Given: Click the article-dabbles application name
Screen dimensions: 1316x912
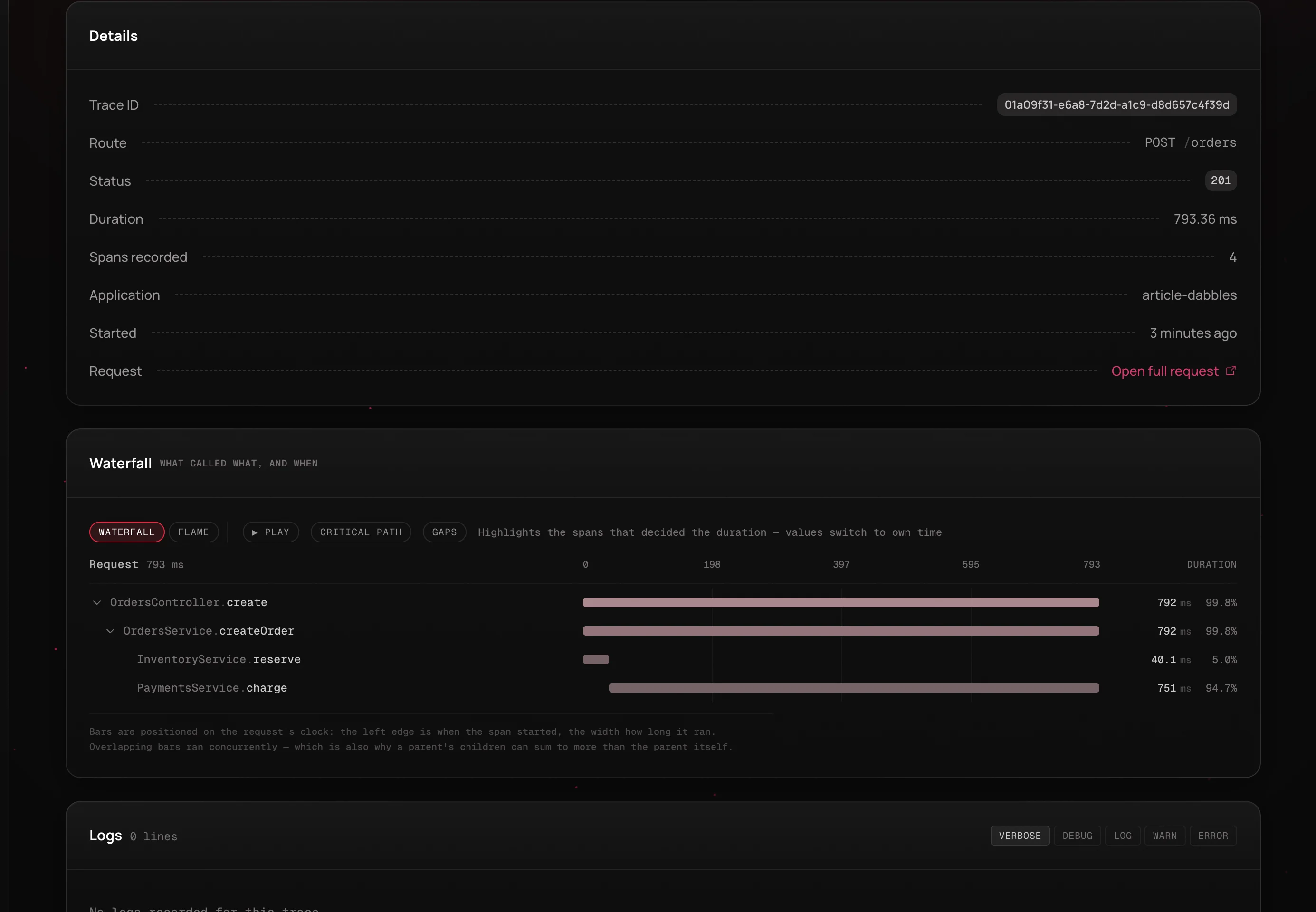Looking at the screenshot, I should point(1189,295).
